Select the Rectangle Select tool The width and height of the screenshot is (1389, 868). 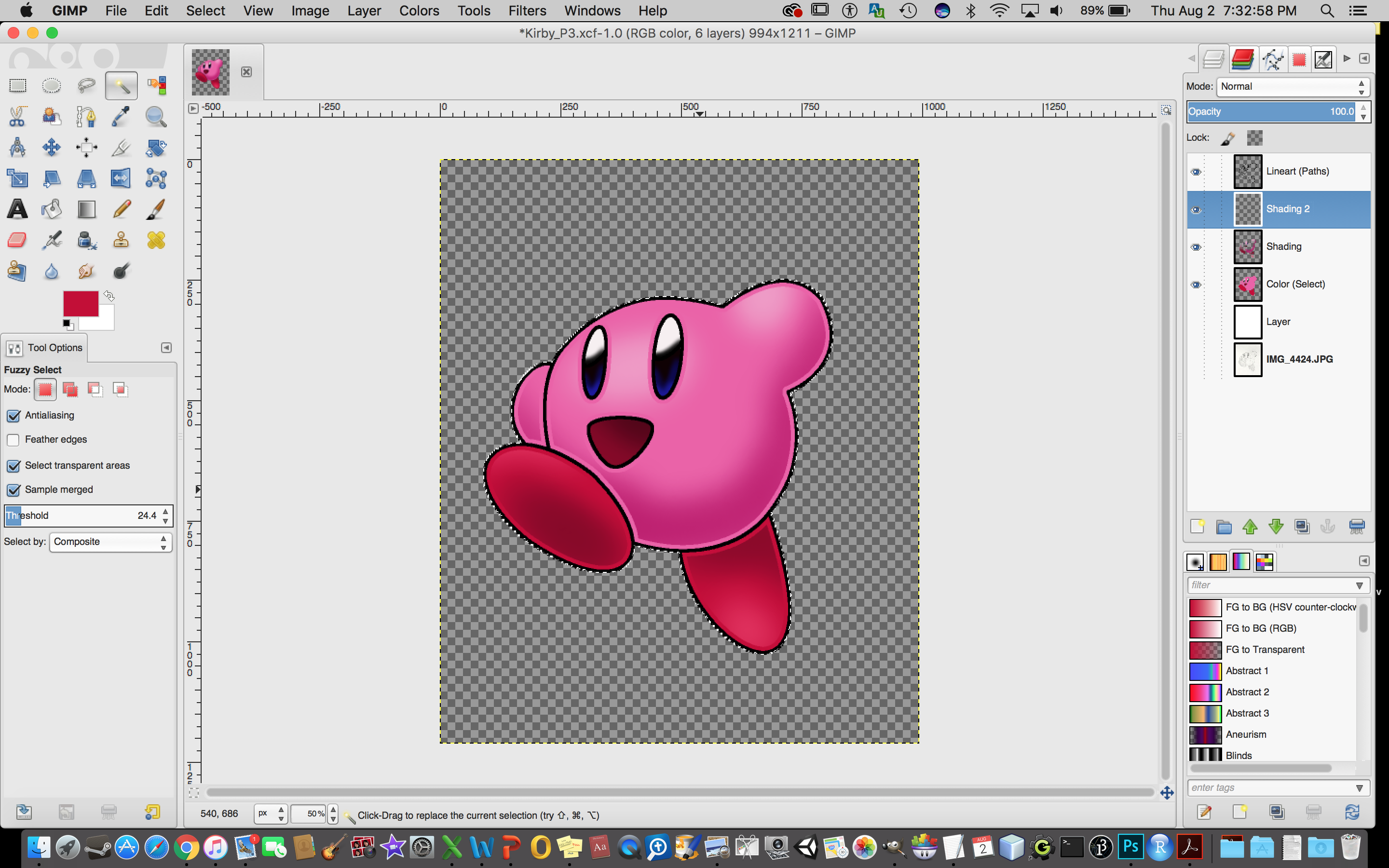click(x=17, y=85)
